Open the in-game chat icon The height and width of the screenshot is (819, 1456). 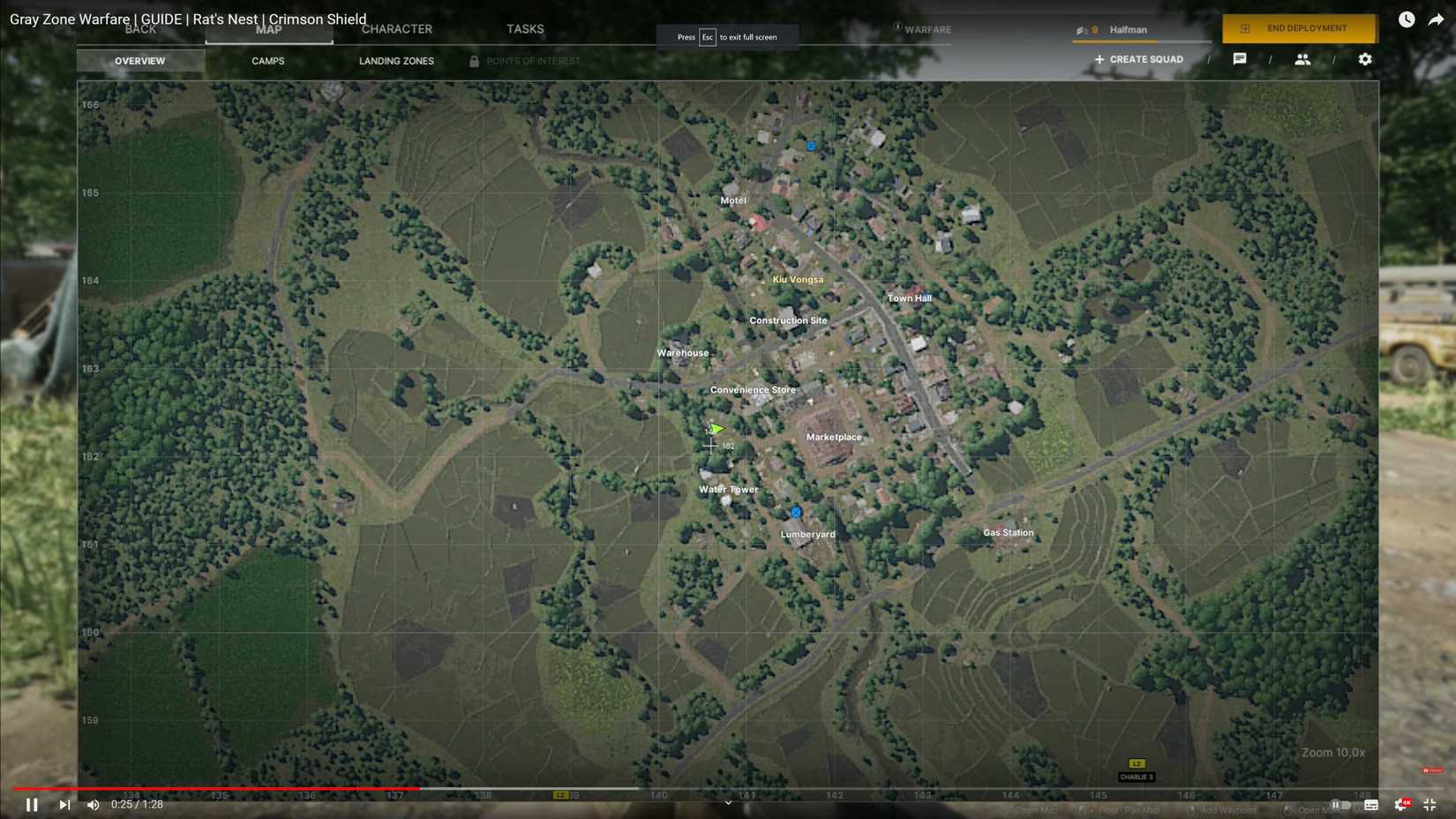(1240, 59)
